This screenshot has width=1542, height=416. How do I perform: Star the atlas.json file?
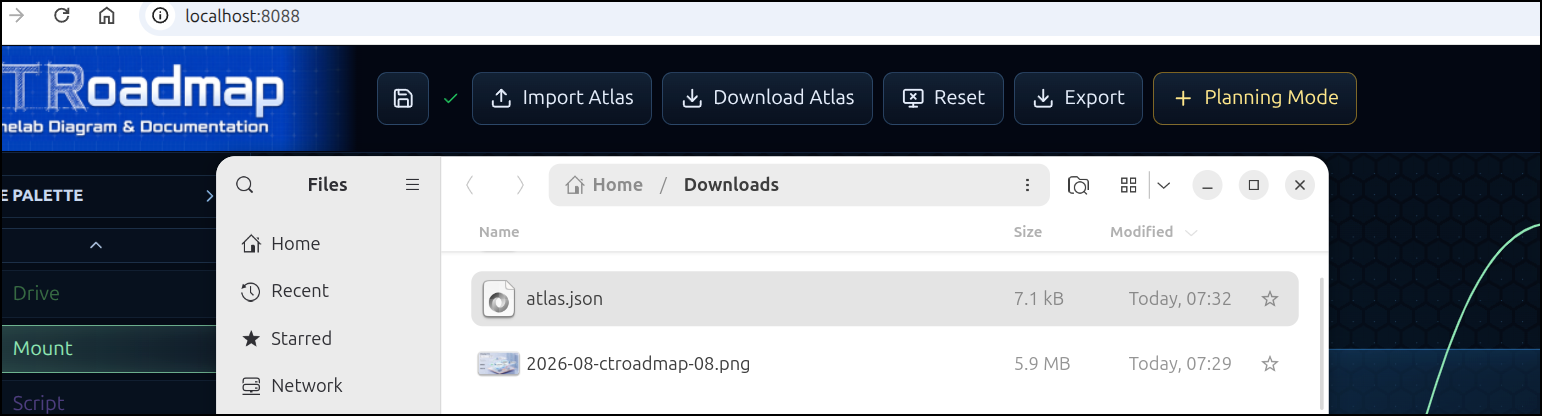pos(1270,299)
